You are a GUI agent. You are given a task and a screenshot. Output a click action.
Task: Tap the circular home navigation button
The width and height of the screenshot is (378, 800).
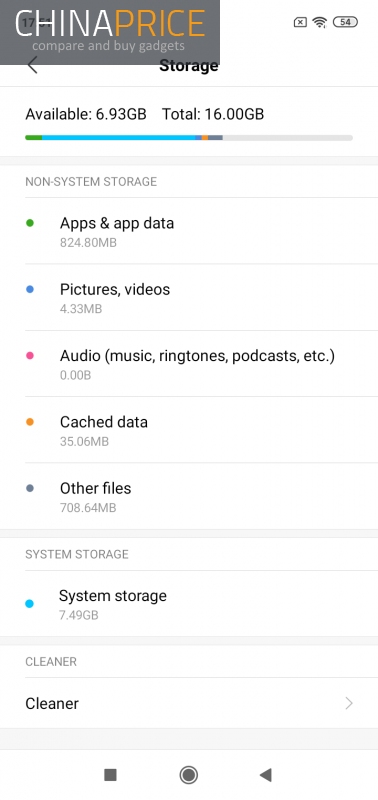click(x=189, y=775)
